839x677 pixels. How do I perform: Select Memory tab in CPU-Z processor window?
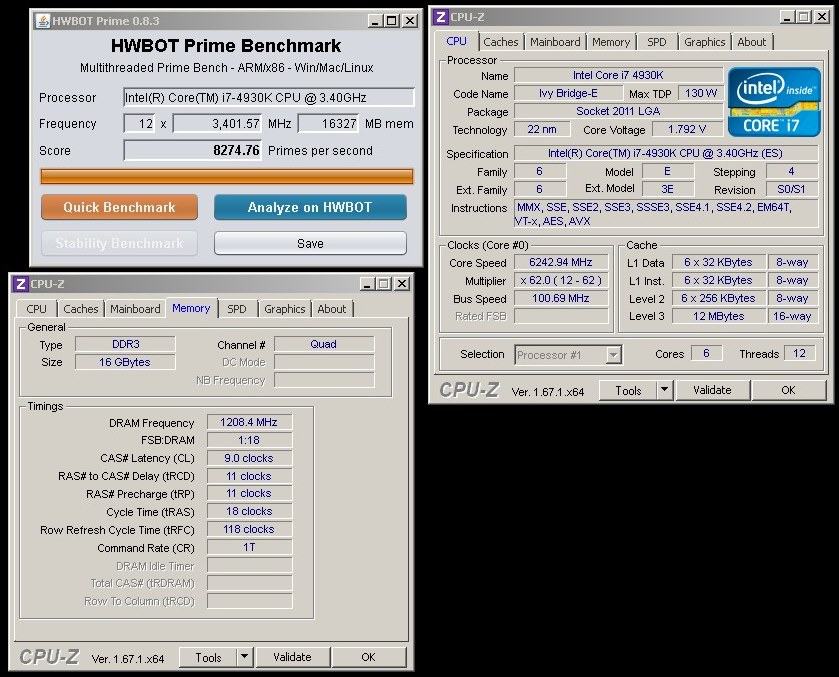click(611, 42)
